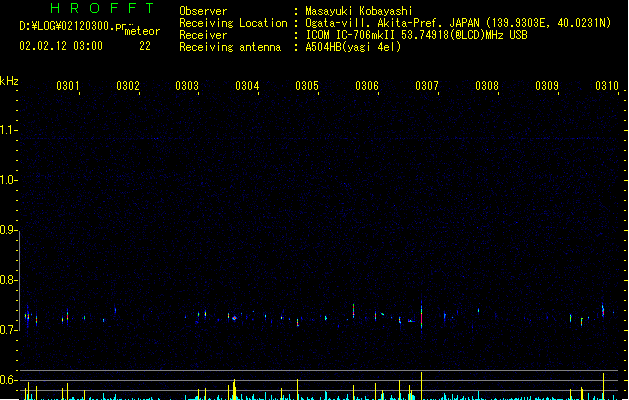
Task: Click the 0.9 kHz axis label
Action: (8, 230)
